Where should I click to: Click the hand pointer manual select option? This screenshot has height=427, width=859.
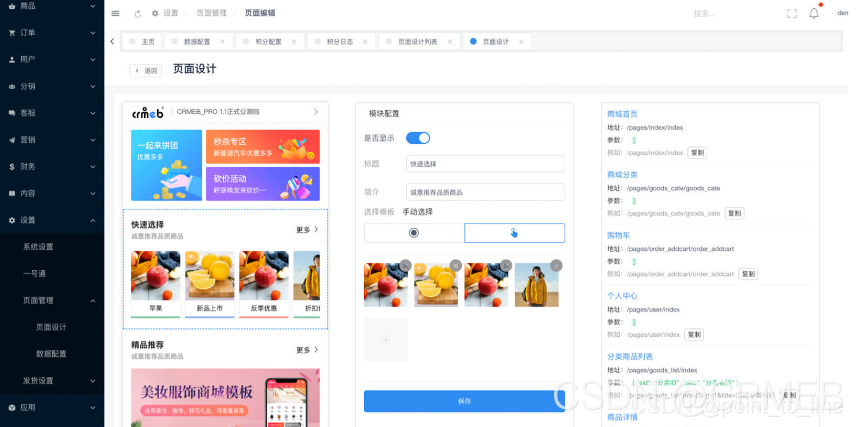tap(514, 233)
